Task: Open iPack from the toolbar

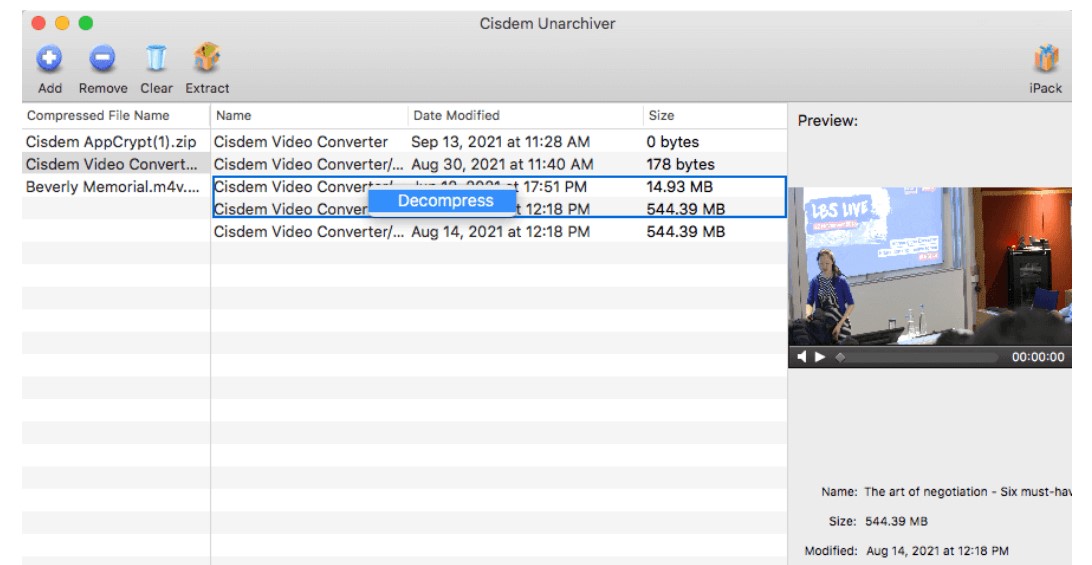Action: pos(1045,59)
